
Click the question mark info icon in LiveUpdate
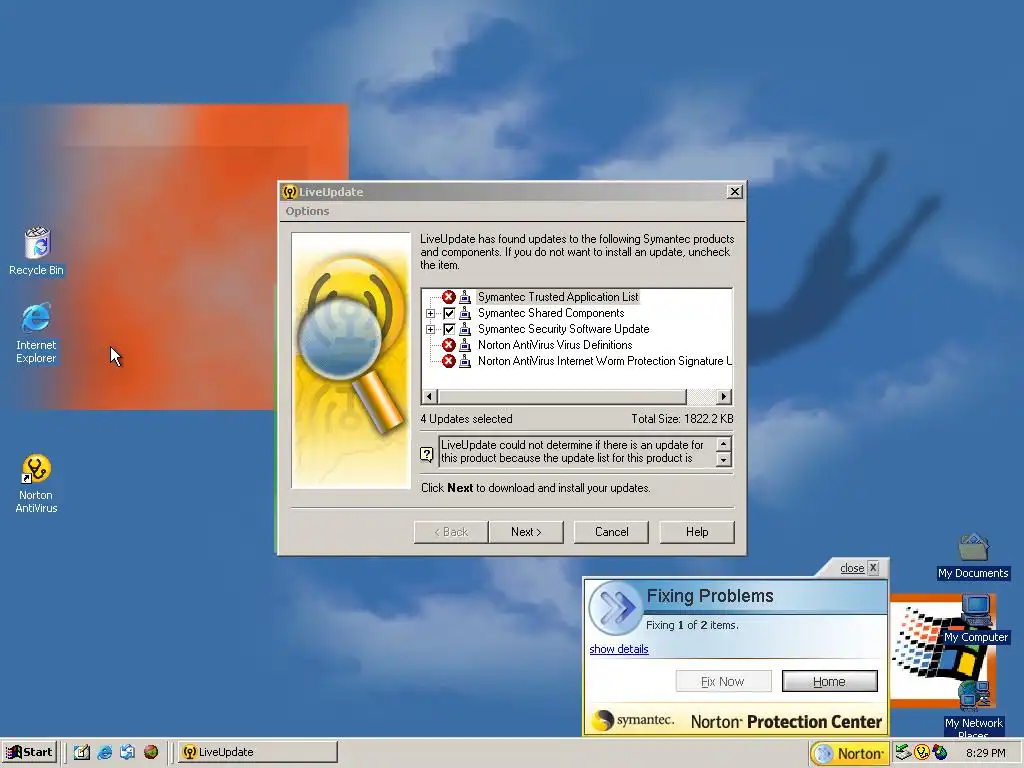tap(426, 454)
